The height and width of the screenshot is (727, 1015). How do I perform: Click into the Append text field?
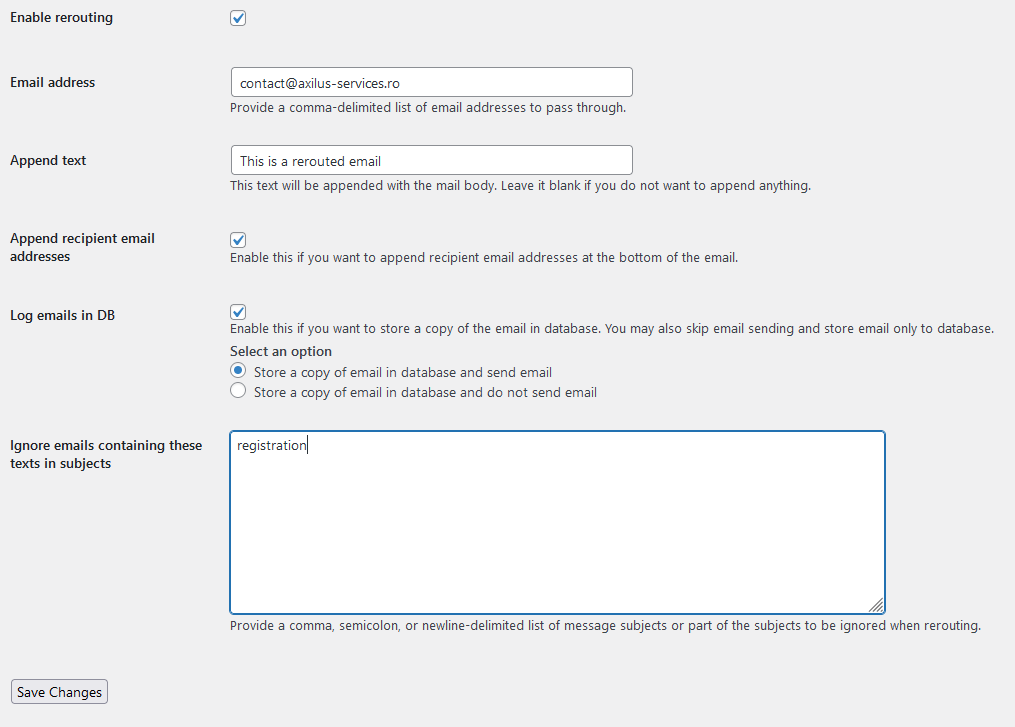pos(432,160)
